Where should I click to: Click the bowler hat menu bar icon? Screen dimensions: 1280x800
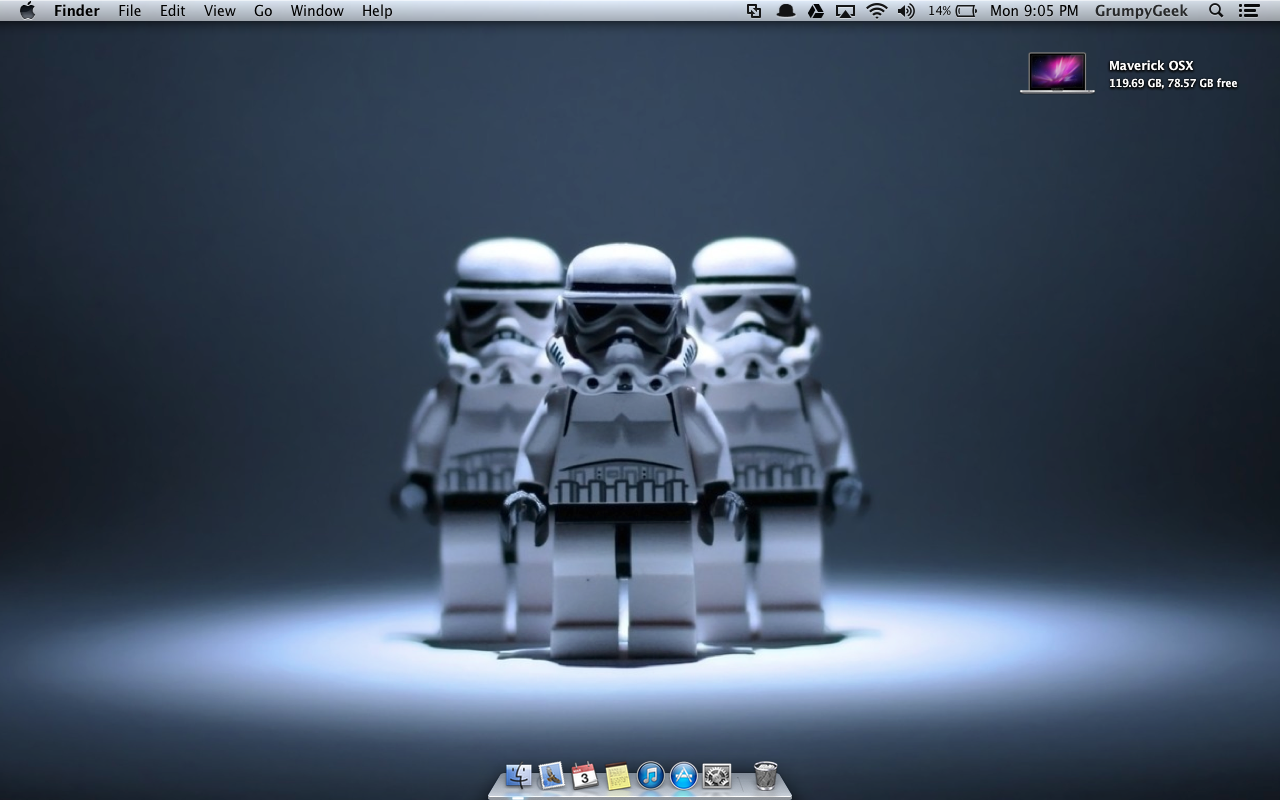pos(785,11)
